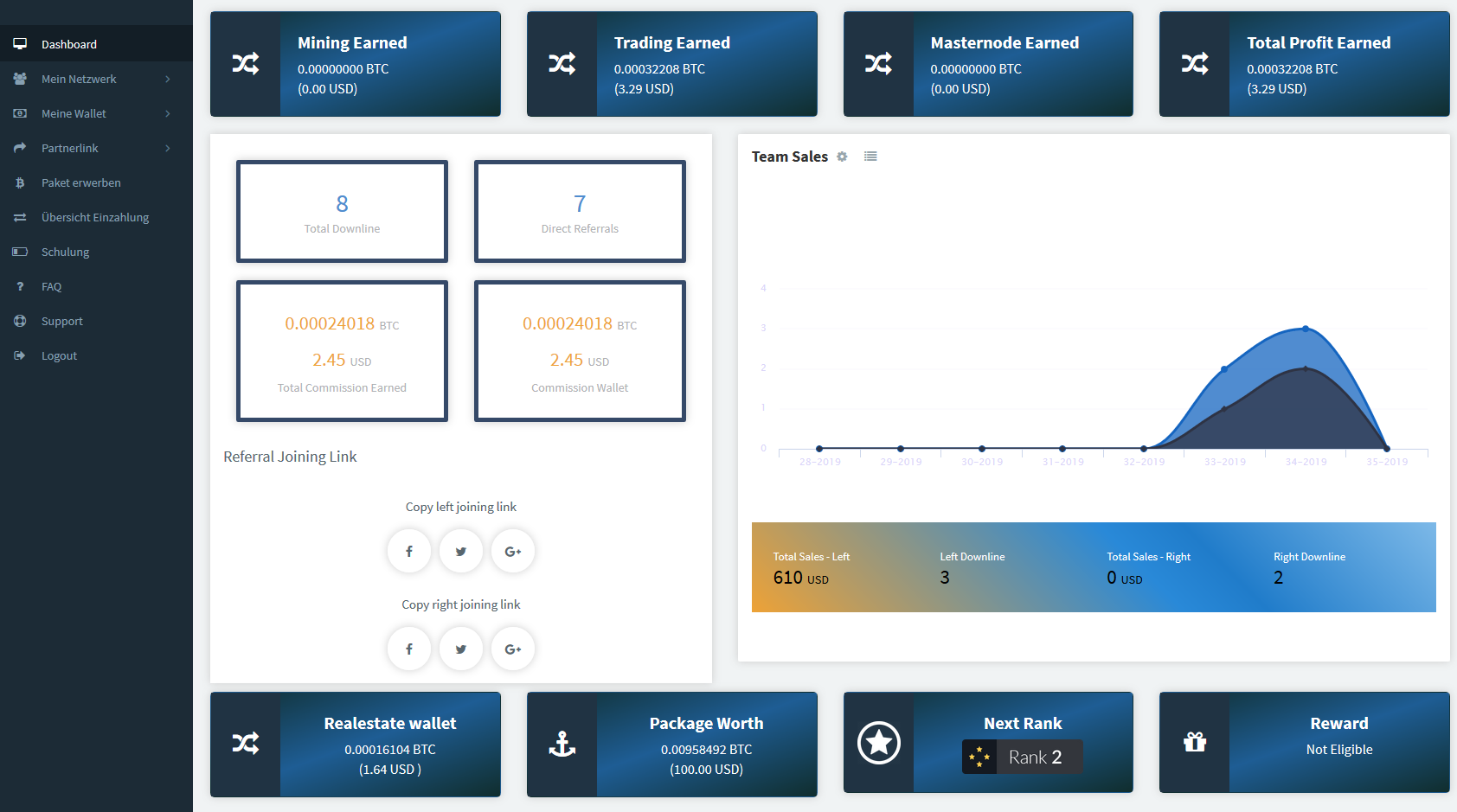
Task: Click the 33-2019 data point on upper line
Action: point(1224,369)
